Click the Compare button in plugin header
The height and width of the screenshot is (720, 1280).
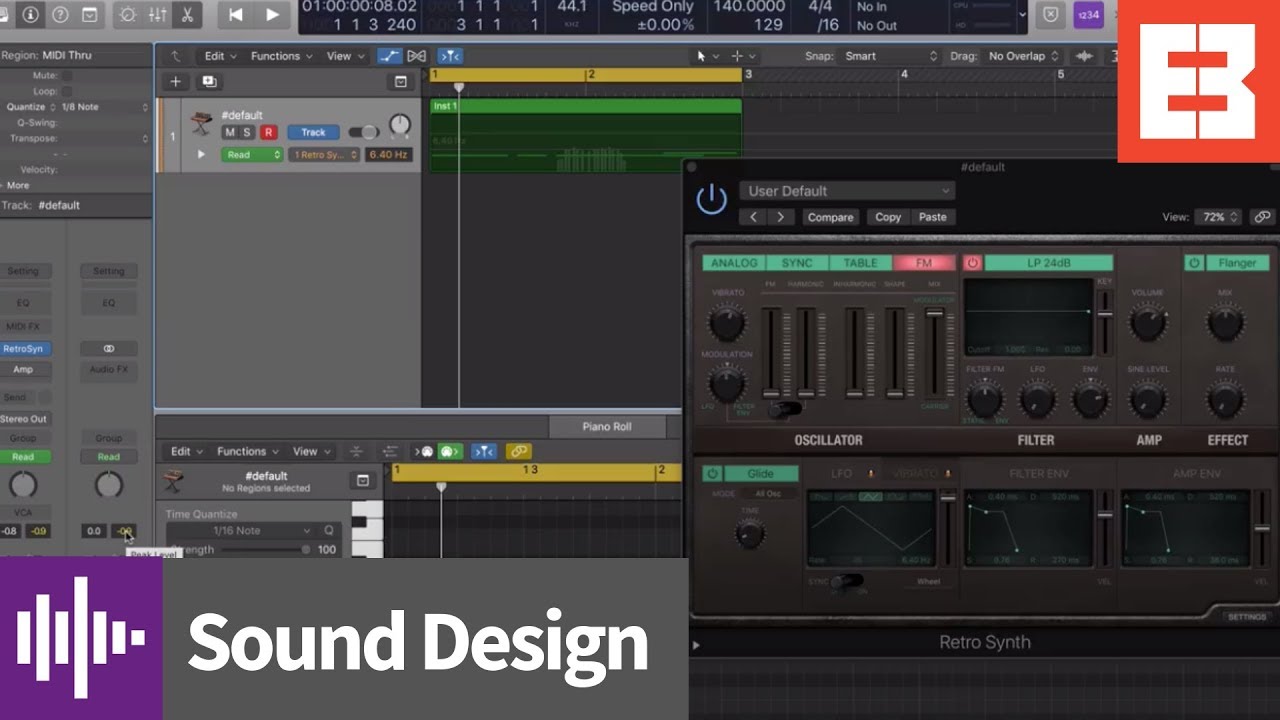pyautogui.click(x=830, y=217)
